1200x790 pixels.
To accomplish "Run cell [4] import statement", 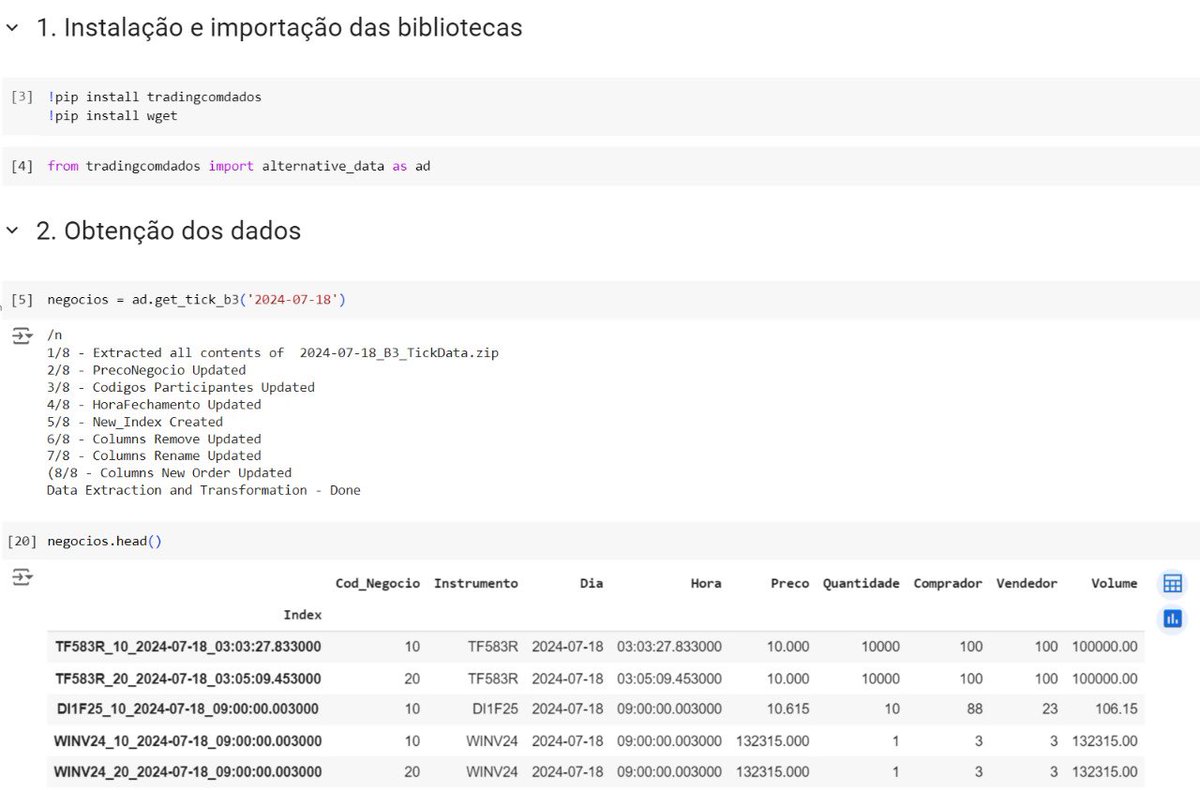I will tap(22, 166).
